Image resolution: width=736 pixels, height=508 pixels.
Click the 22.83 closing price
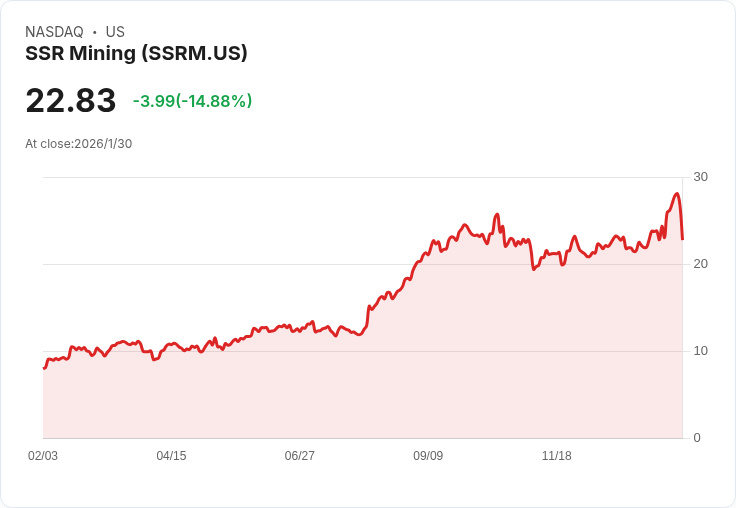click(x=70, y=101)
